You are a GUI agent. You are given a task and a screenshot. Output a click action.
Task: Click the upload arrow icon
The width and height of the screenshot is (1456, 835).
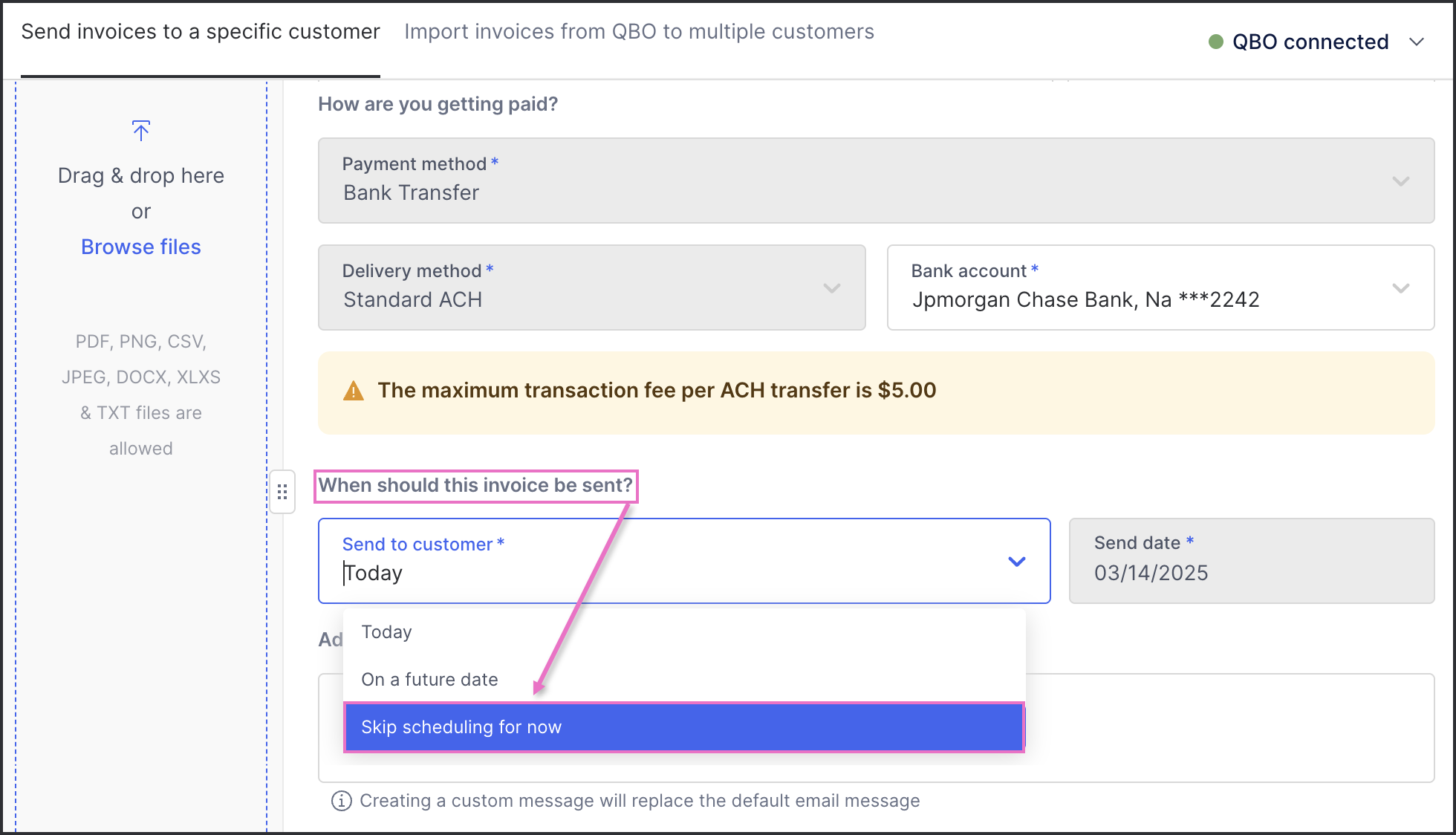[141, 131]
